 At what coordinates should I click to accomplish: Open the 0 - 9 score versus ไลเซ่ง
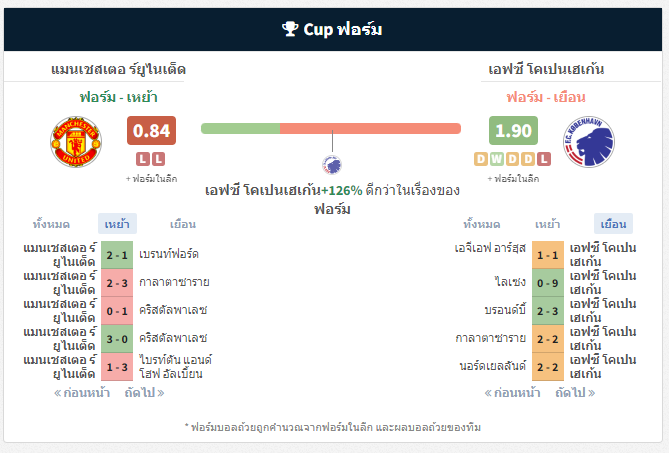point(547,282)
